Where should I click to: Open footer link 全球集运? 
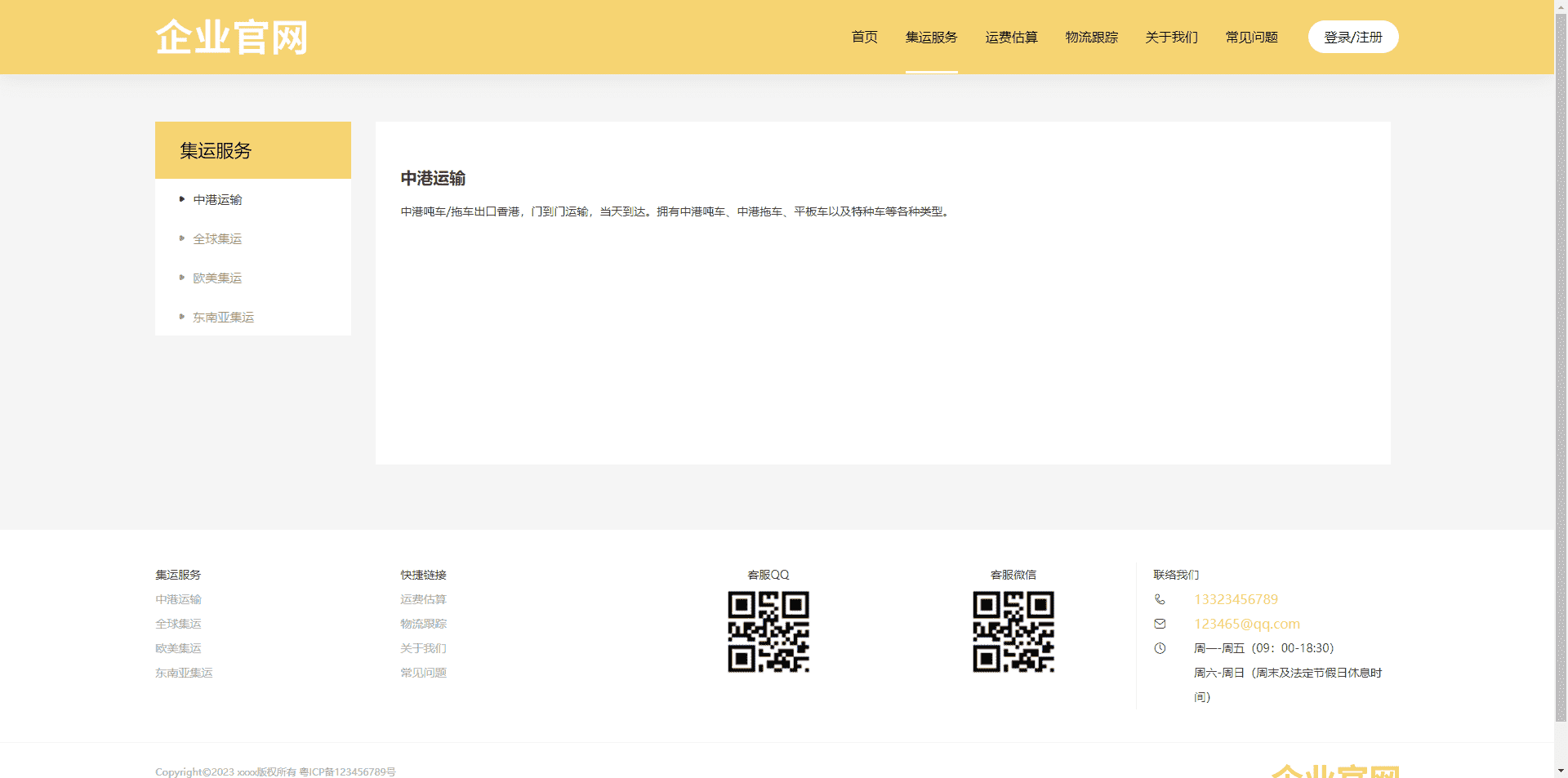(178, 624)
